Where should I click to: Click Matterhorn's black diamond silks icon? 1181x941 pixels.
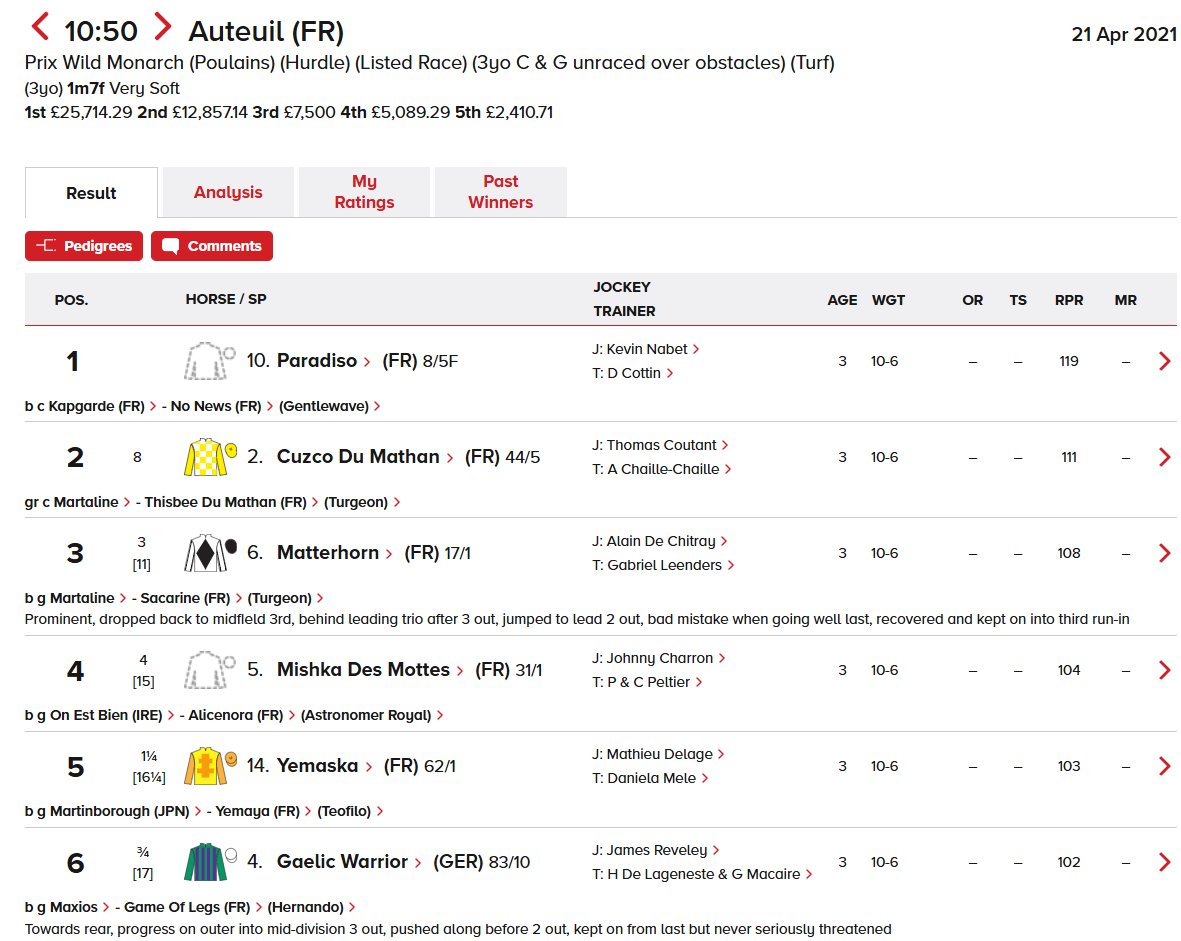pos(210,553)
